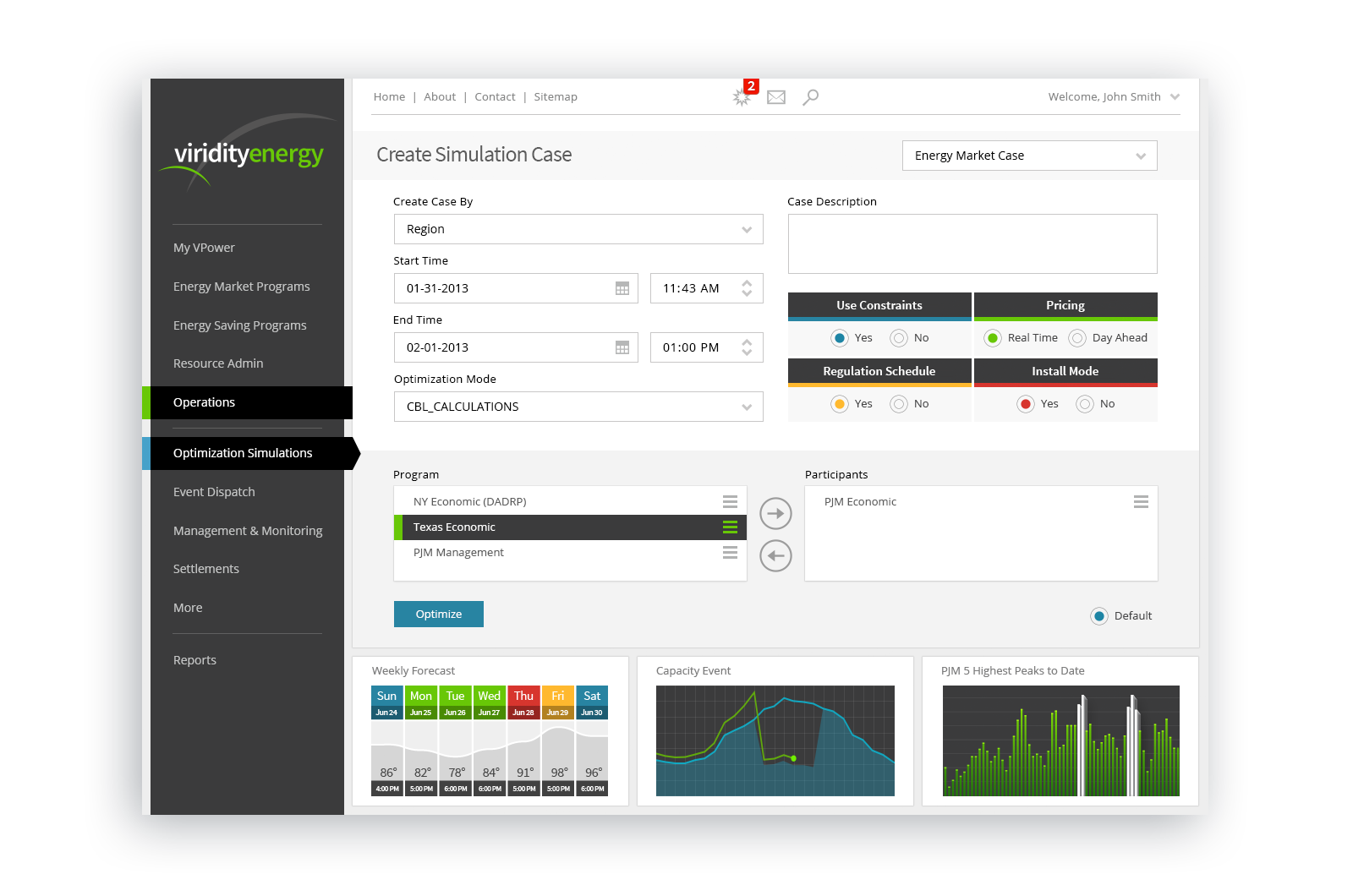Screen dimensions: 1353x896
Task: Follow the About link
Action: click(440, 97)
